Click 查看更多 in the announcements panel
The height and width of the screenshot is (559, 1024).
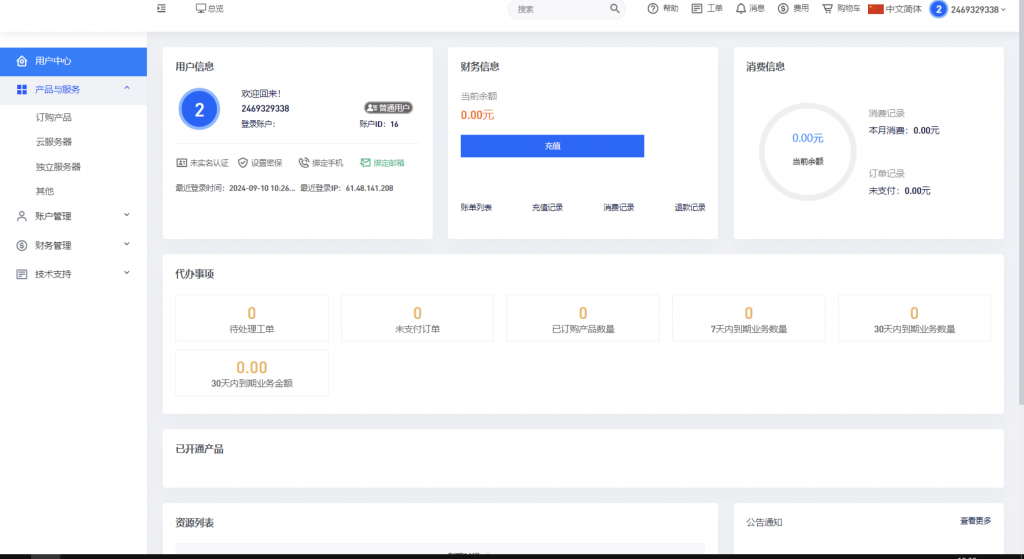point(975,521)
